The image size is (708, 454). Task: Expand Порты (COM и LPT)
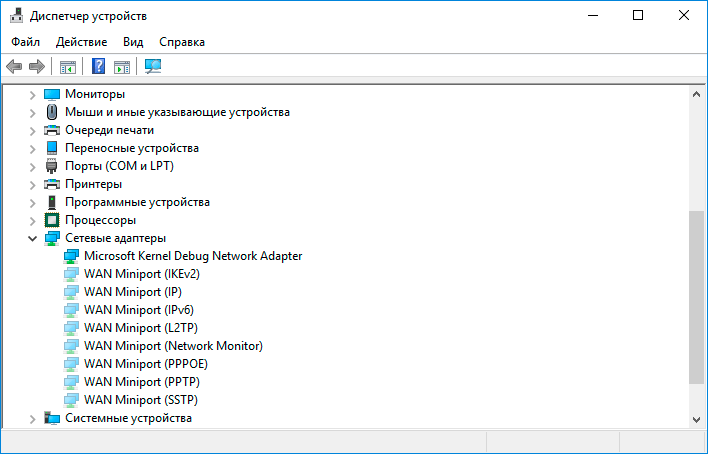[x=33, y=167]
